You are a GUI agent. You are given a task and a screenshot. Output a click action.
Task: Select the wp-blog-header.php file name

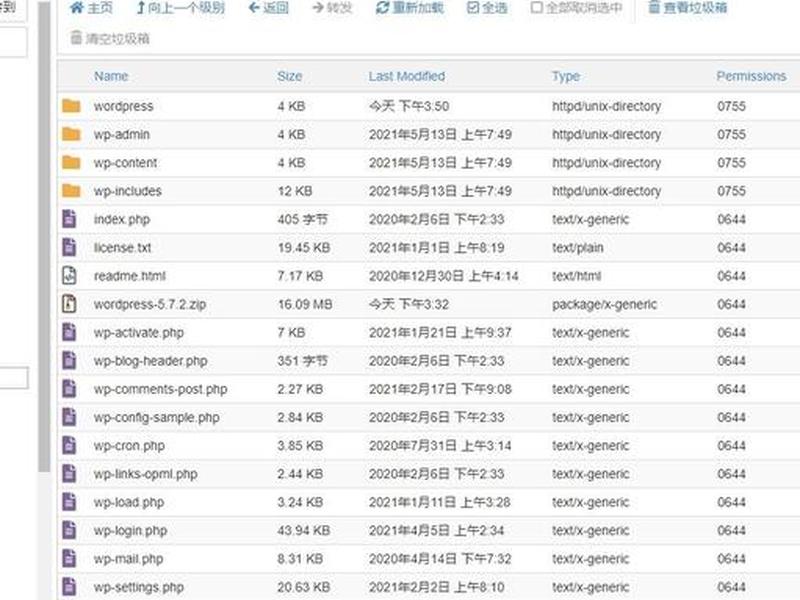coord(151,361)
